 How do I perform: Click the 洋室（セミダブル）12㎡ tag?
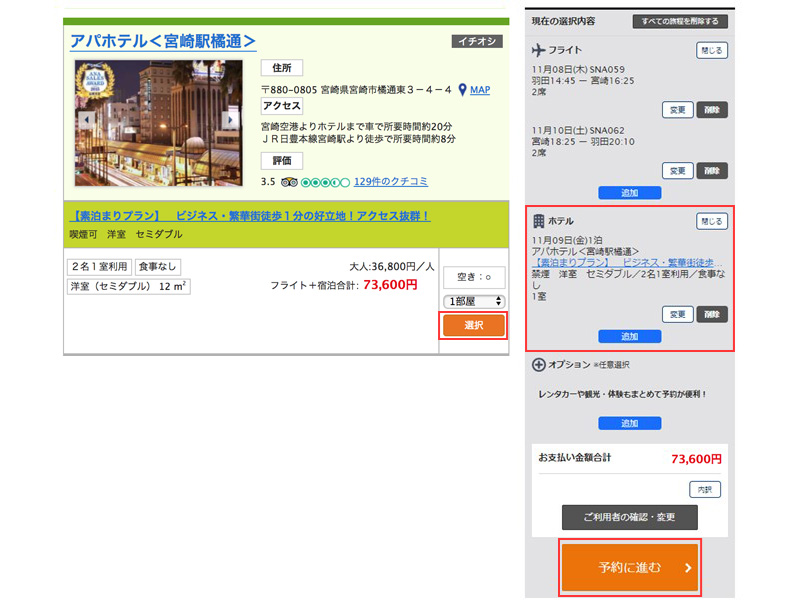click(x=129, y=286)
